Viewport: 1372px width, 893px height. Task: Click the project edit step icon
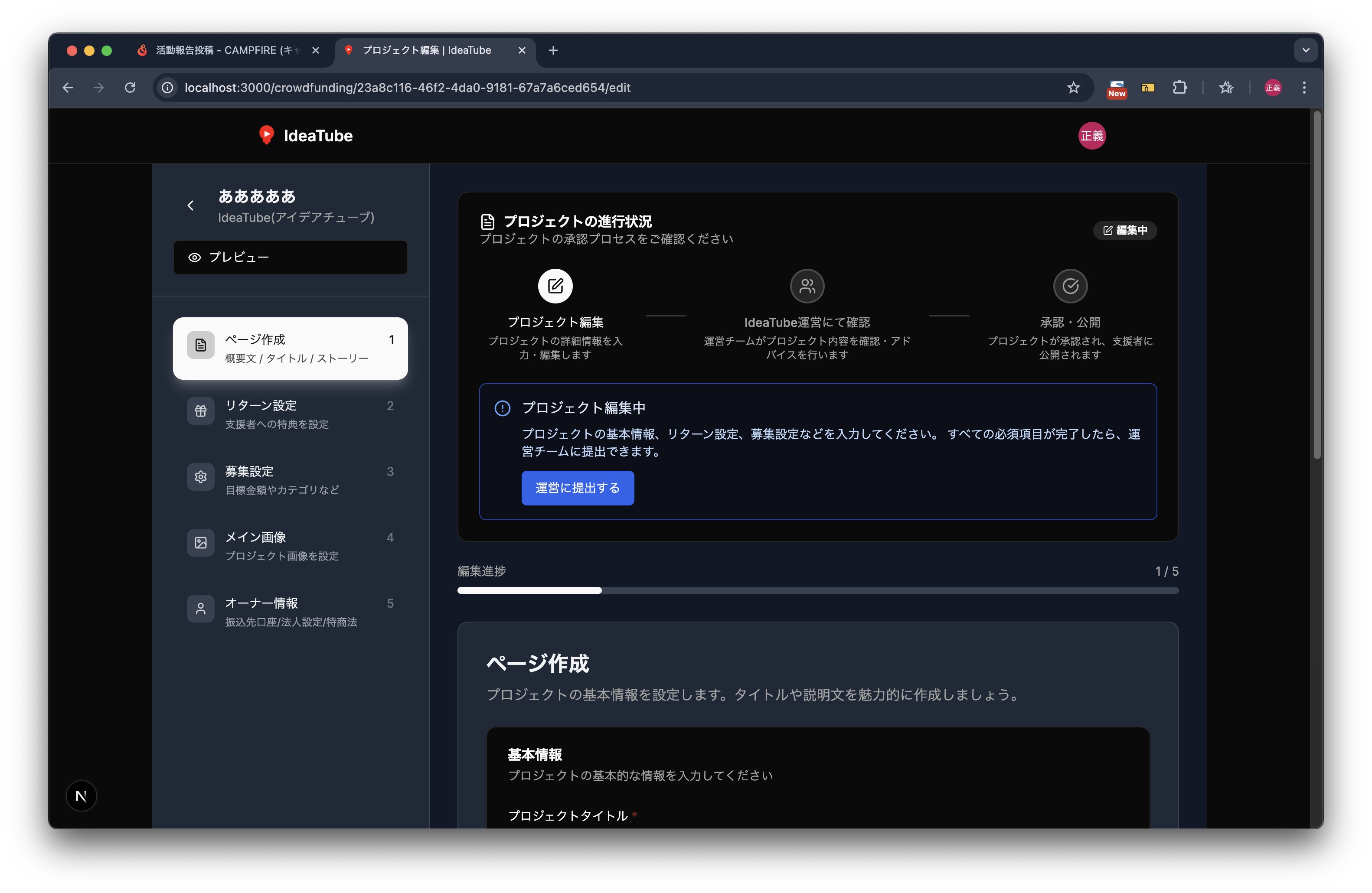click(555, 286)
